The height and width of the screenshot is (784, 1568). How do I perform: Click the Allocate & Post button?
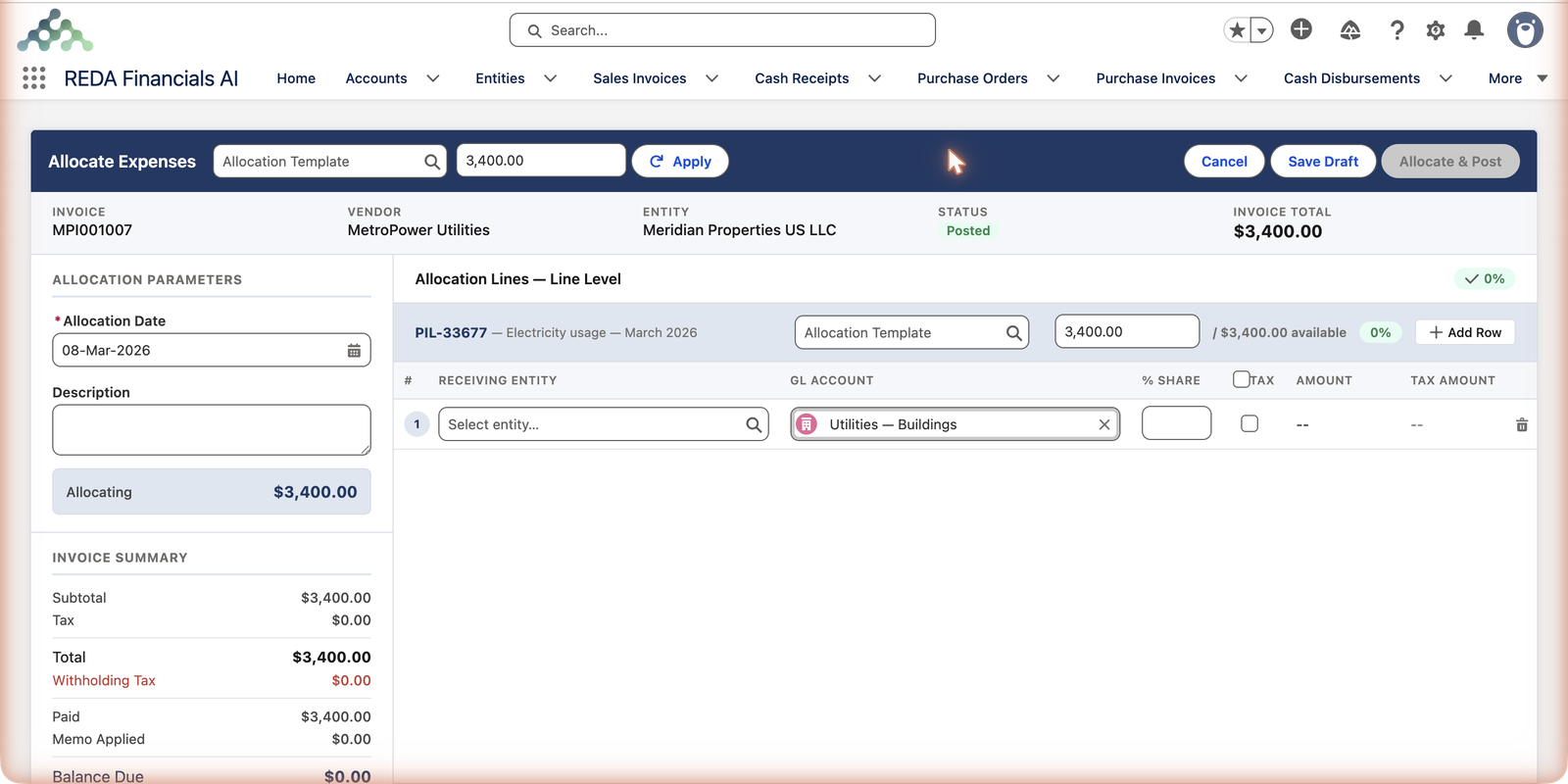(1450, 162)
